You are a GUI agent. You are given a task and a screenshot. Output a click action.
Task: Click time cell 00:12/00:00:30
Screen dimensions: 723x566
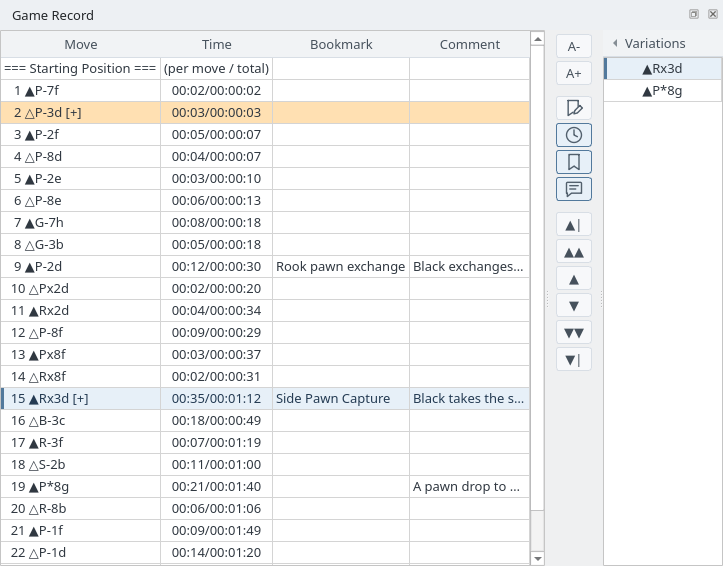[x=216, y=266]
